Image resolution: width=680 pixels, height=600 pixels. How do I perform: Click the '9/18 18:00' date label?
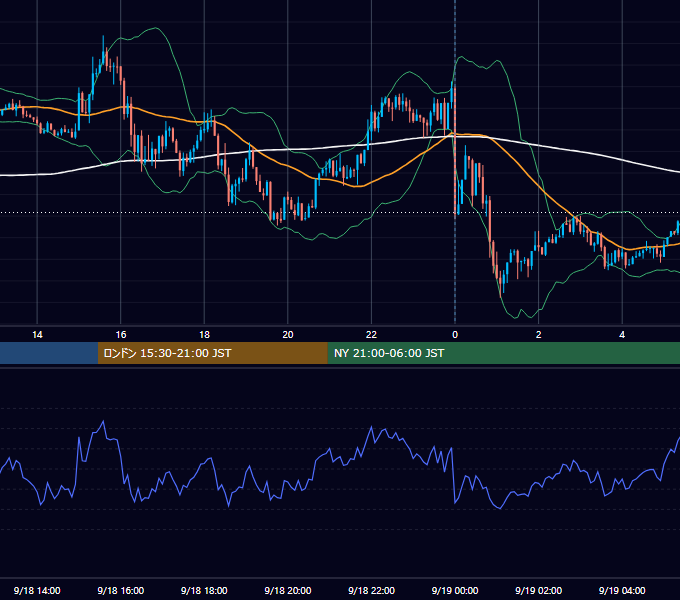[204, 590]
